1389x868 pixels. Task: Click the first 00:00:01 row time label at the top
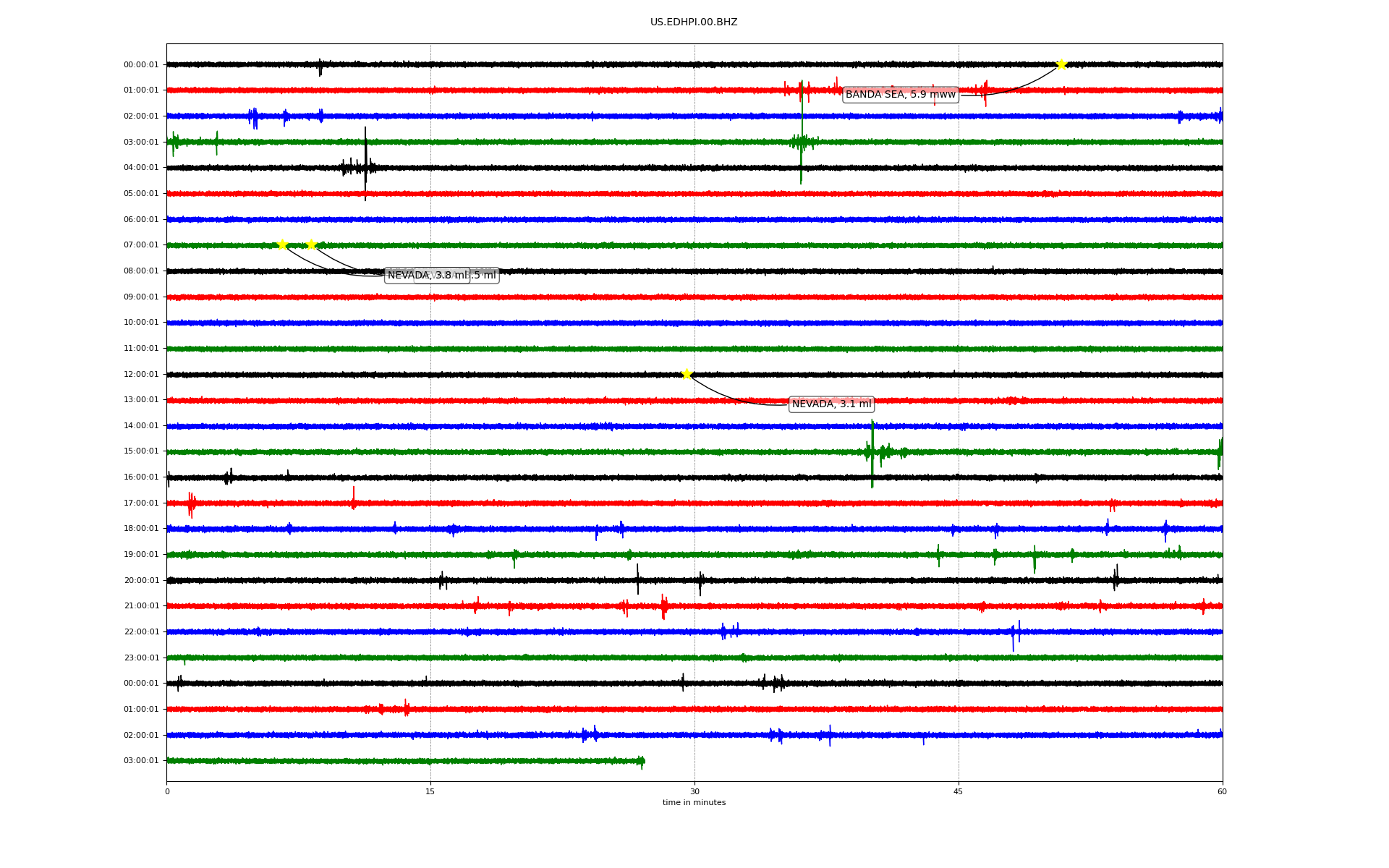click(141, 65)
